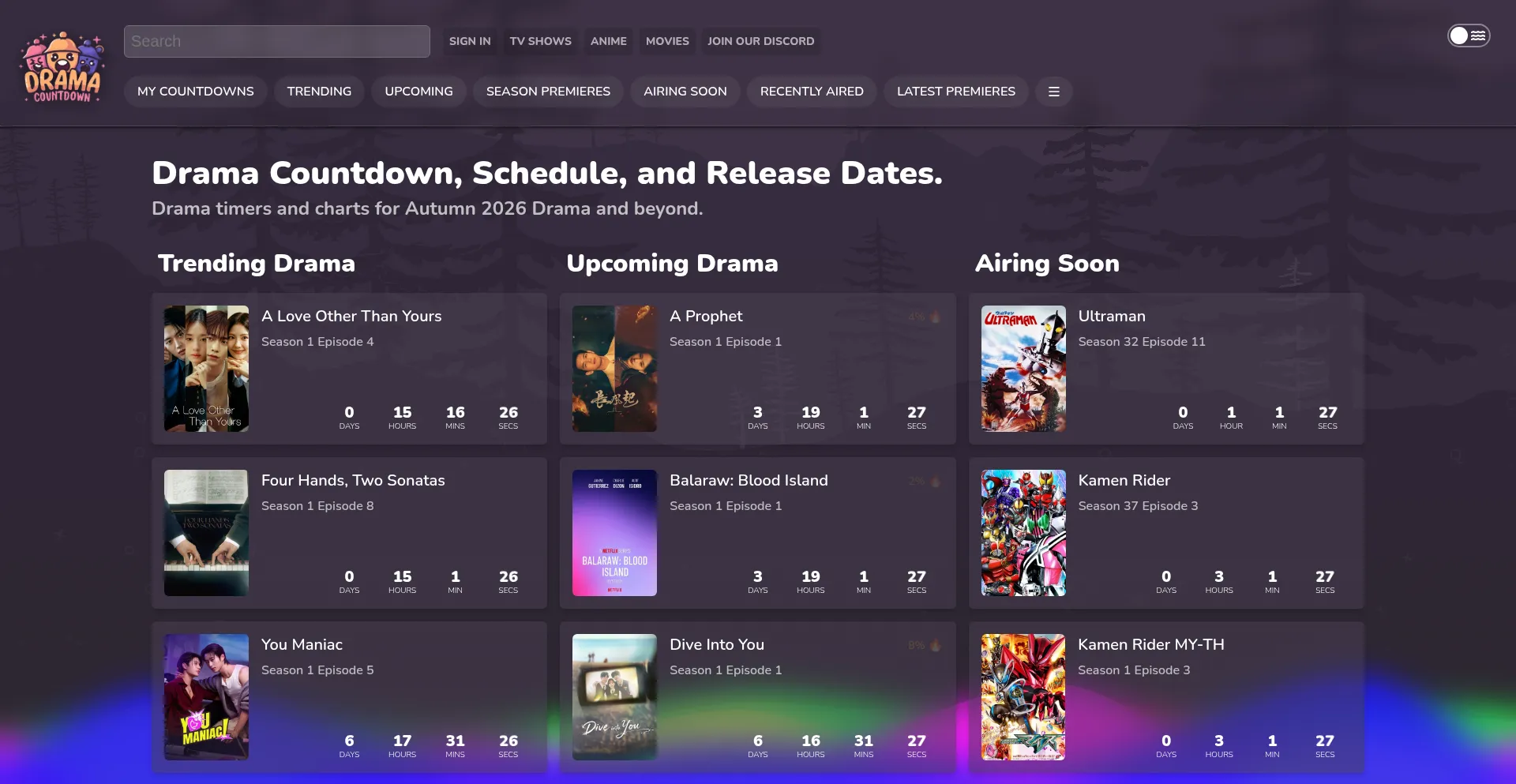Click the Drama Countdown logo
Viewport: 1516px width, 784px height.
point(62,68)
